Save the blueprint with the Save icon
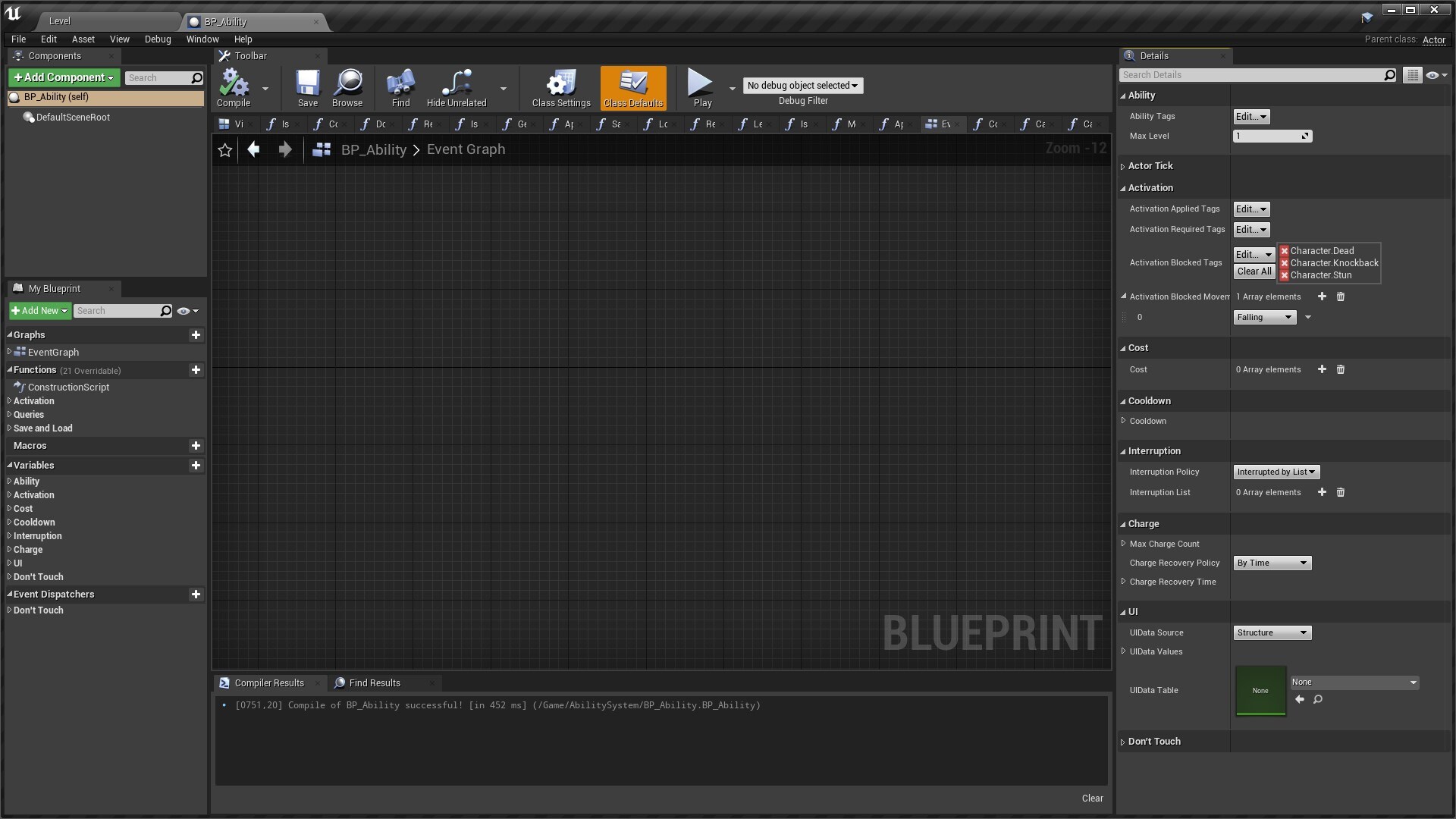This screenshot has width=1456, height=819. (x=307, y=87)
